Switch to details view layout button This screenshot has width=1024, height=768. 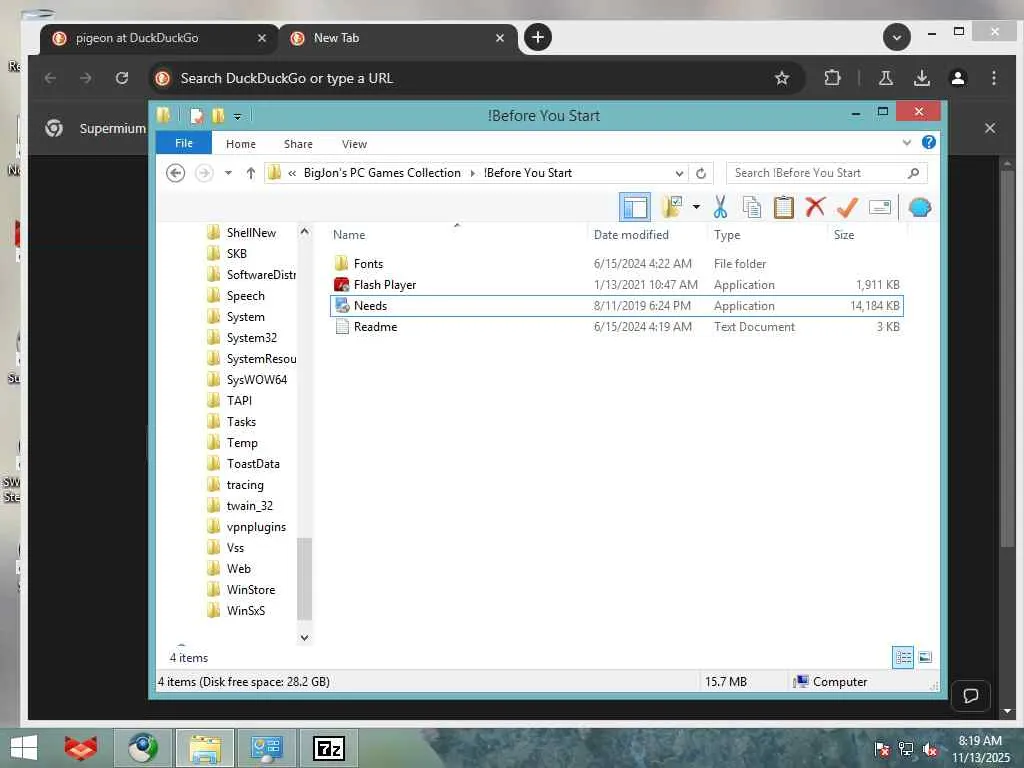(903, 657)
